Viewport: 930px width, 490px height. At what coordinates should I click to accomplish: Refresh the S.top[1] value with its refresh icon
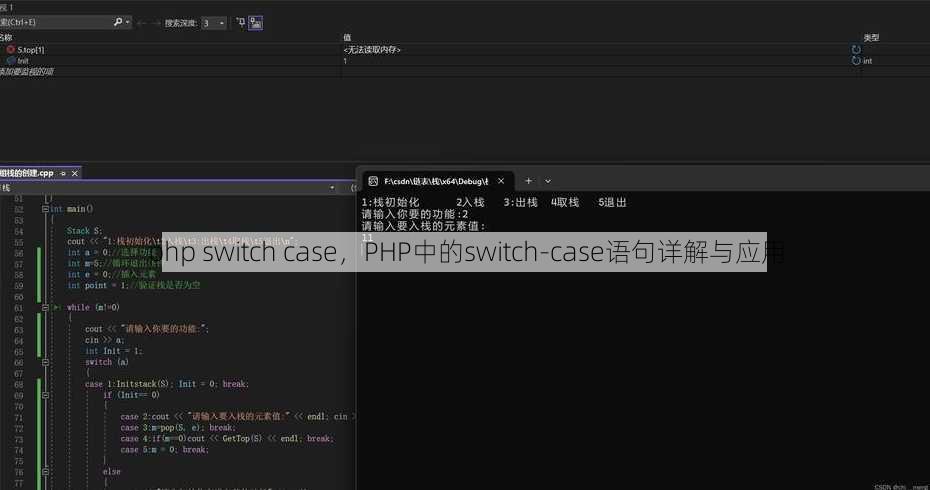click(856, 49)
